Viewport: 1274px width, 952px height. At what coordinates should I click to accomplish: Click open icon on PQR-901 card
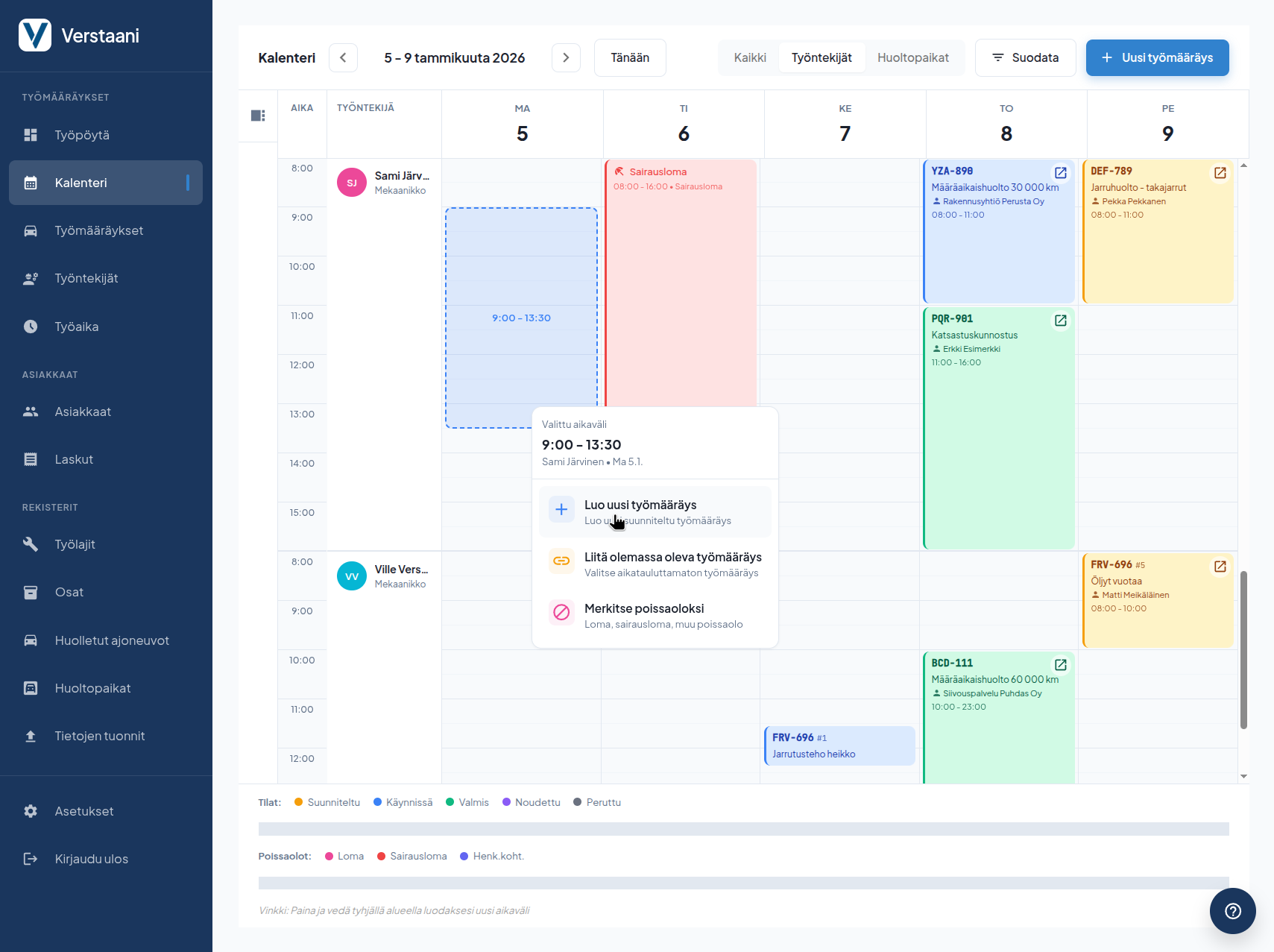(x=1060, y=321)
